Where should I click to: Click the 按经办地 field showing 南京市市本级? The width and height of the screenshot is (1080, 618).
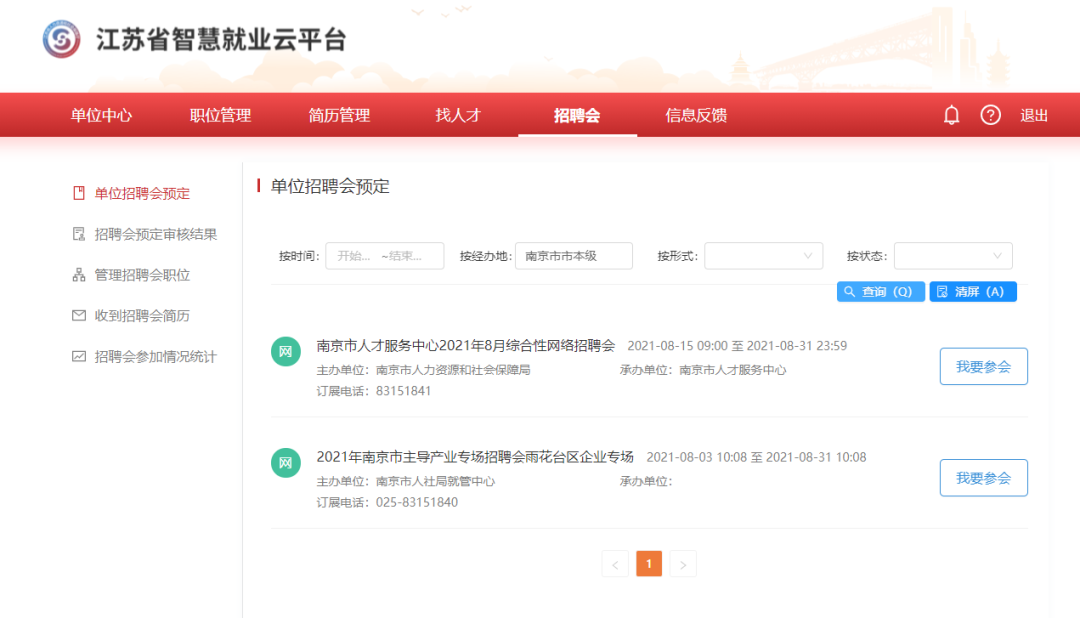[574, 256]
